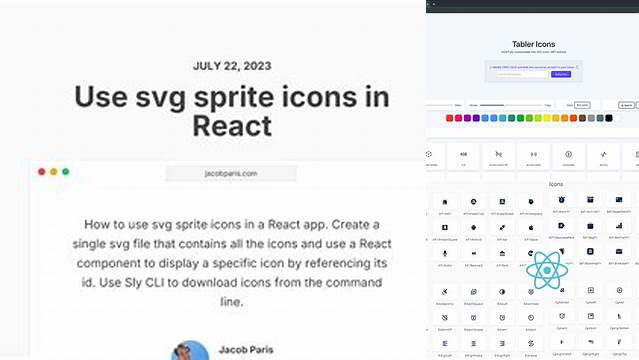Select the outlined clock icon
This screenshot has width=639, height=360.
coord(531,318)
